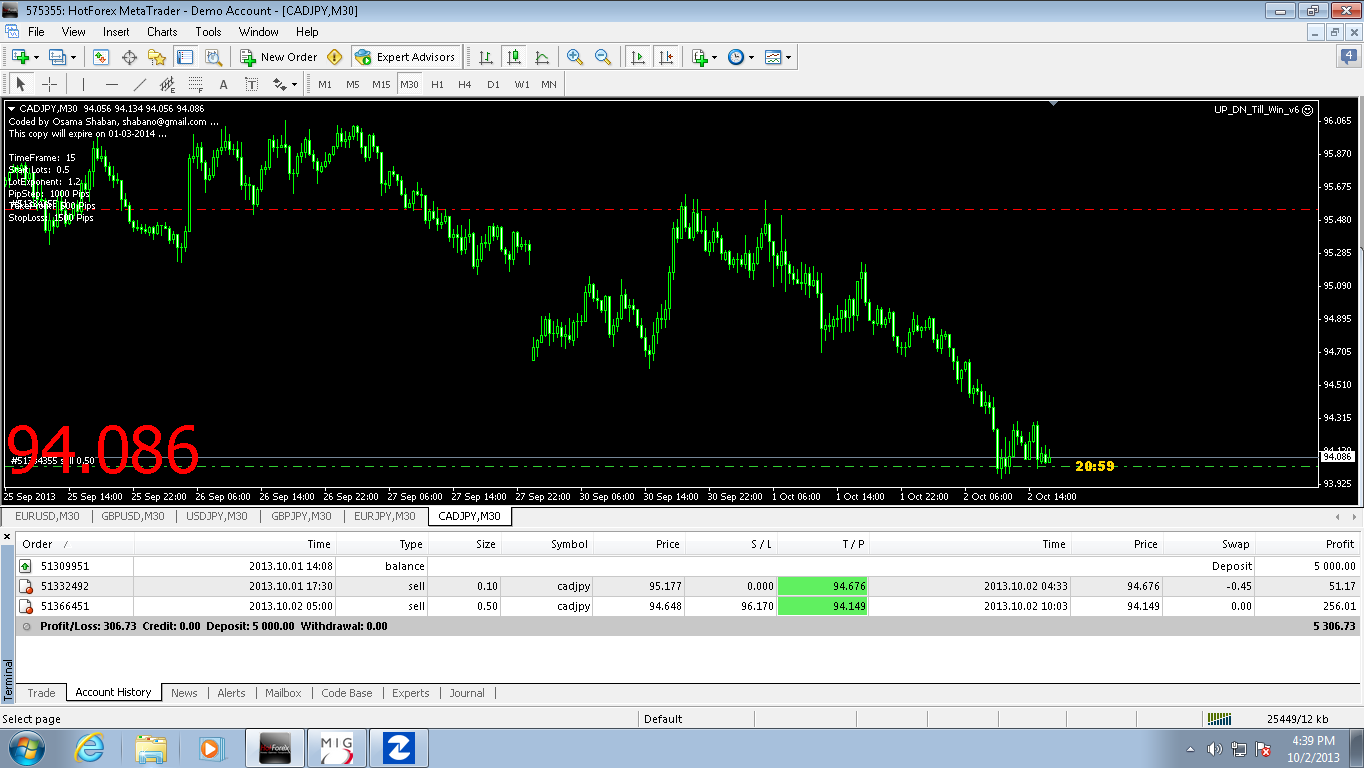Select order 51332492 row
The width and height of the screenshot is (1364, 768).
point(688,586)
